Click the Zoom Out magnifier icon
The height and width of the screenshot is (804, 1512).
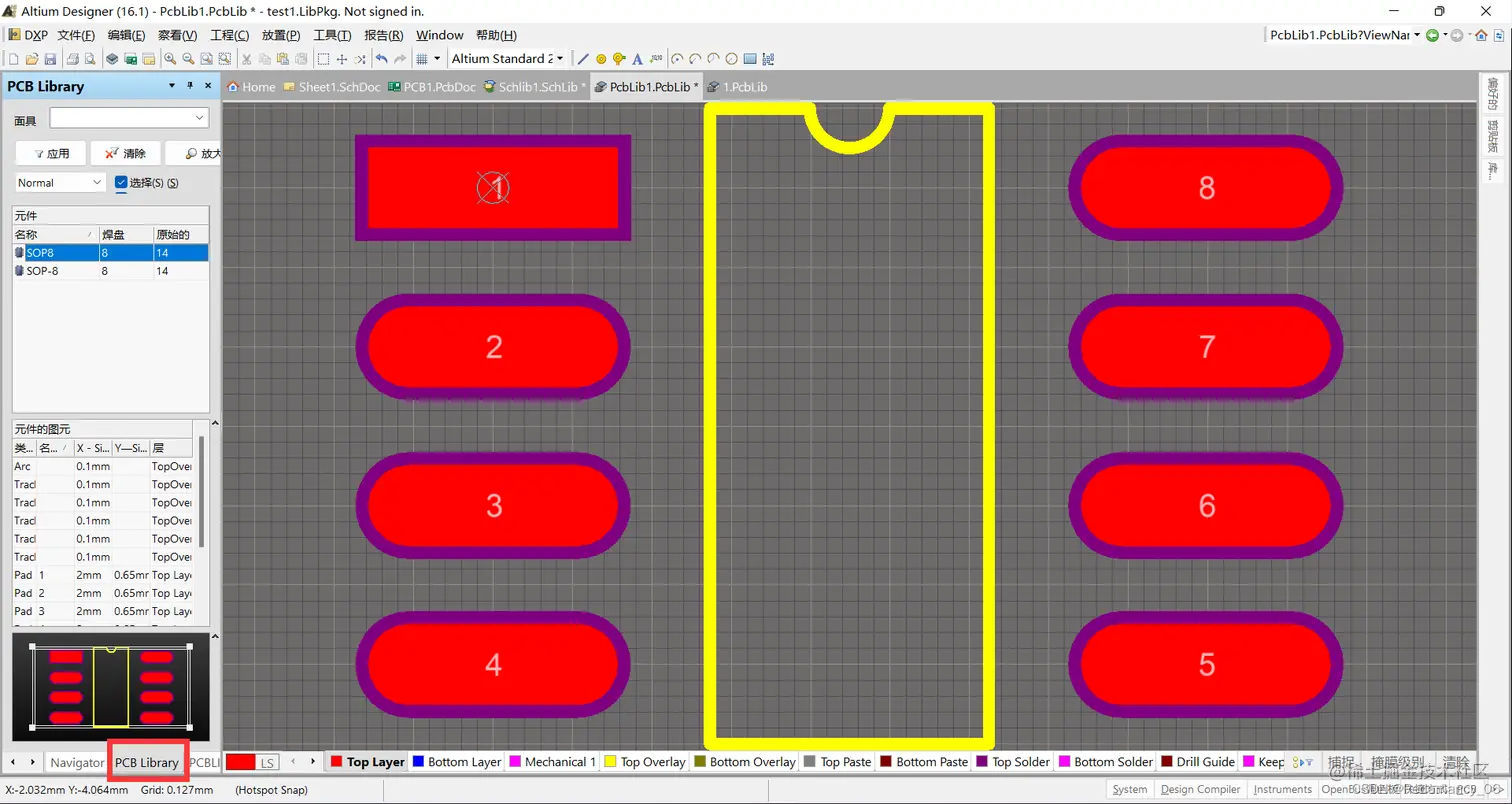(188, 59)
